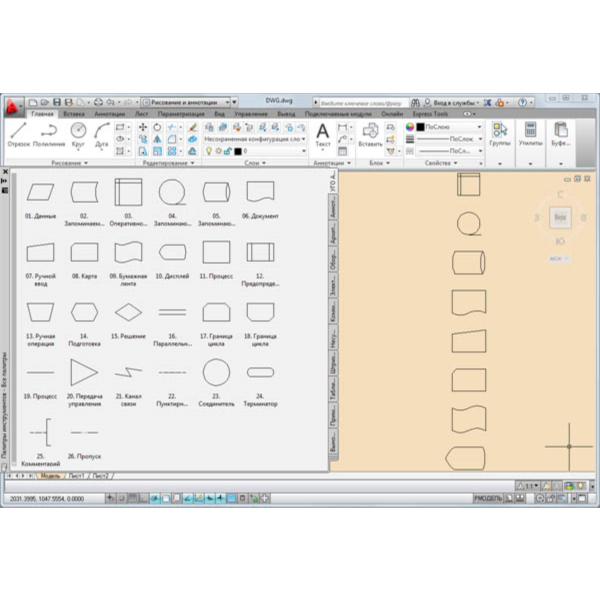Image resolution: width=600 pixels, height=600 pixels.
Task: Click the Print icon in quick access toolbar
Action: (x=98, y=102)
